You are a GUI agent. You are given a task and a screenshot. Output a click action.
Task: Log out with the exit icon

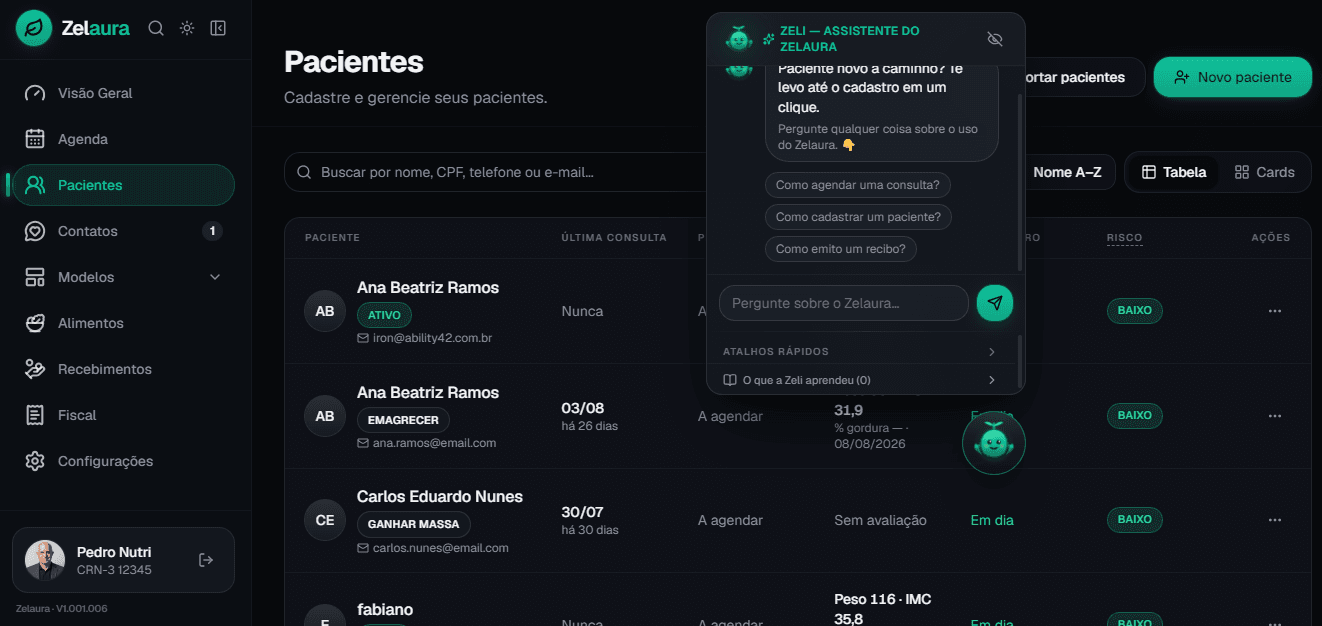[x=206, y=560]
